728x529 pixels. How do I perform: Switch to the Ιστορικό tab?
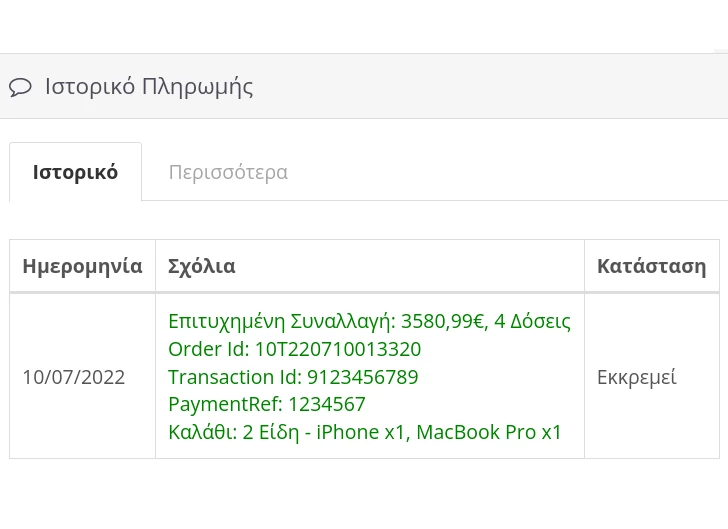[x=75, y=172]
